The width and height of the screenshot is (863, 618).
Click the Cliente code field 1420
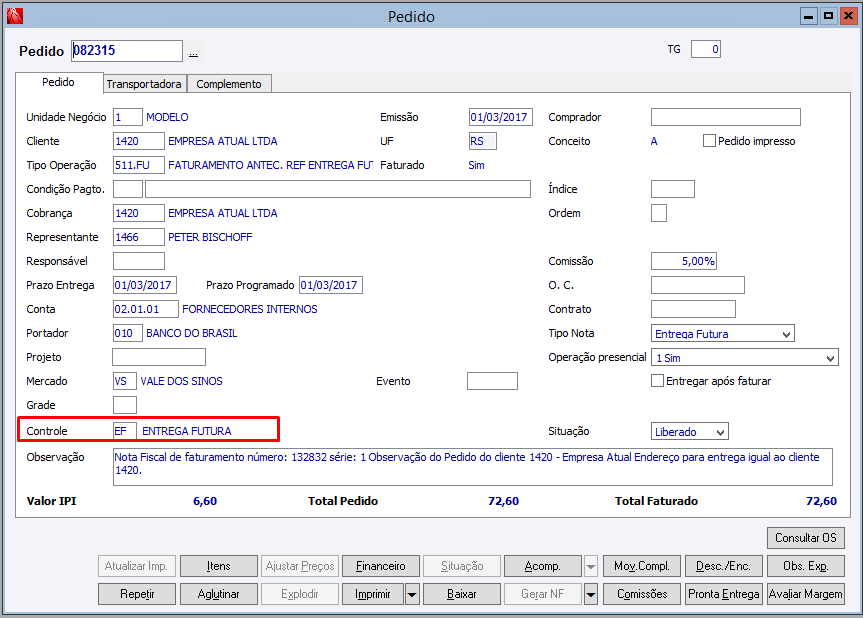click(x=139, y=141)
